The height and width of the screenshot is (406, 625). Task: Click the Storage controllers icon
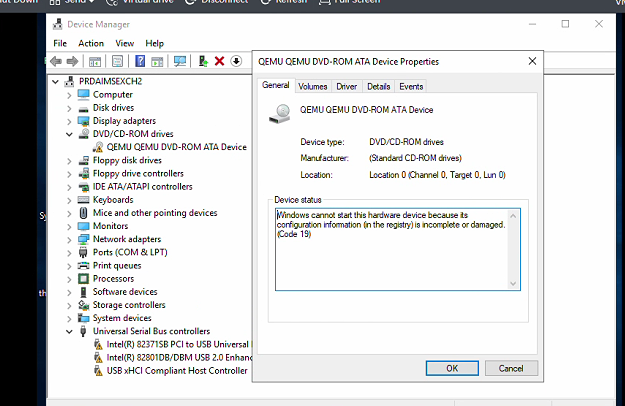tap(84, 305)
